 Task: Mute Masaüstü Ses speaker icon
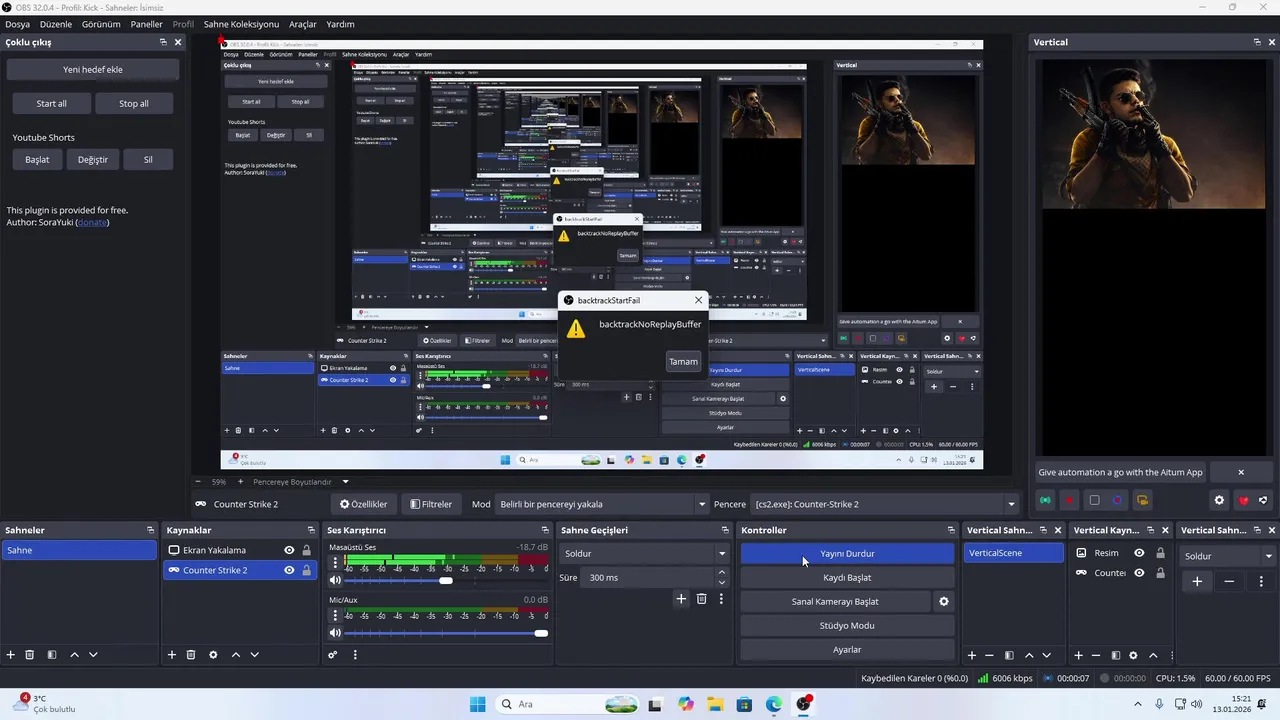point(335,580)
